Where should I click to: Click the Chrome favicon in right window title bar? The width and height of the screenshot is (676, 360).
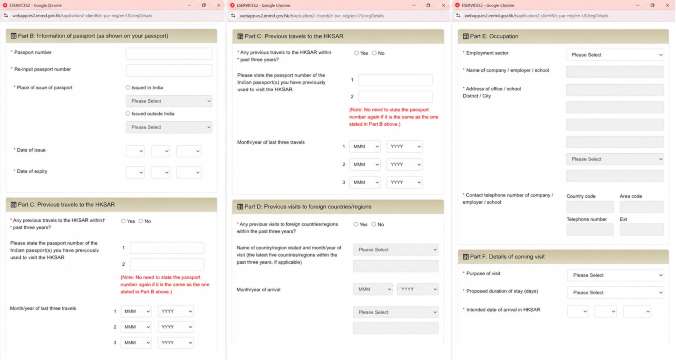click(x=457, y=5)
